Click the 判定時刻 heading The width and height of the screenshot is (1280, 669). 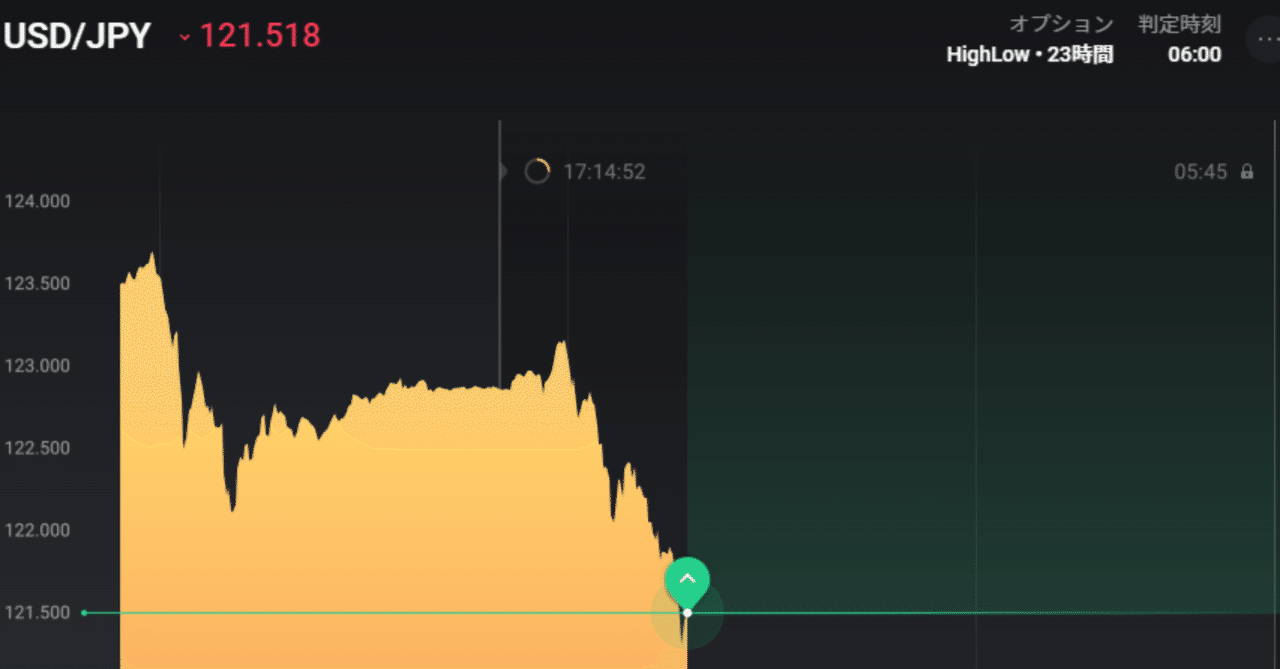[1179, 24]
